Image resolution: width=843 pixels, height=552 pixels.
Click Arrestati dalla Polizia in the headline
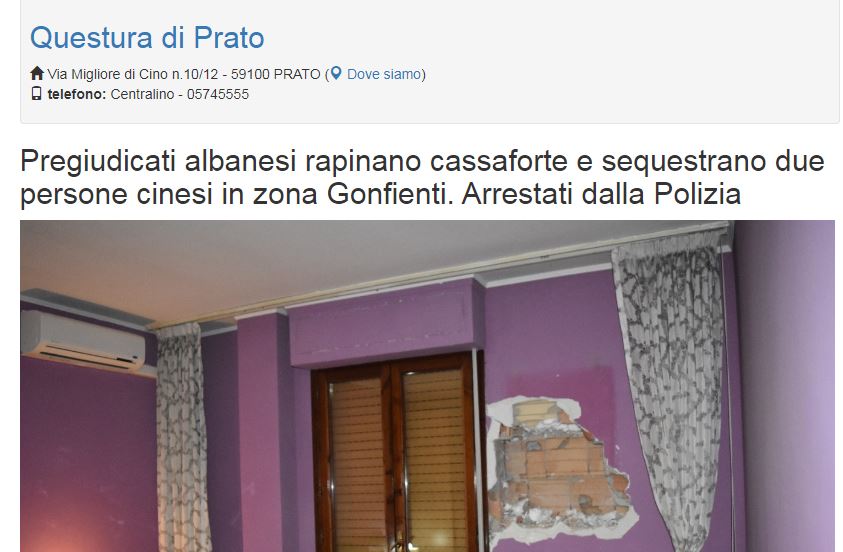(x=601, y=194)
